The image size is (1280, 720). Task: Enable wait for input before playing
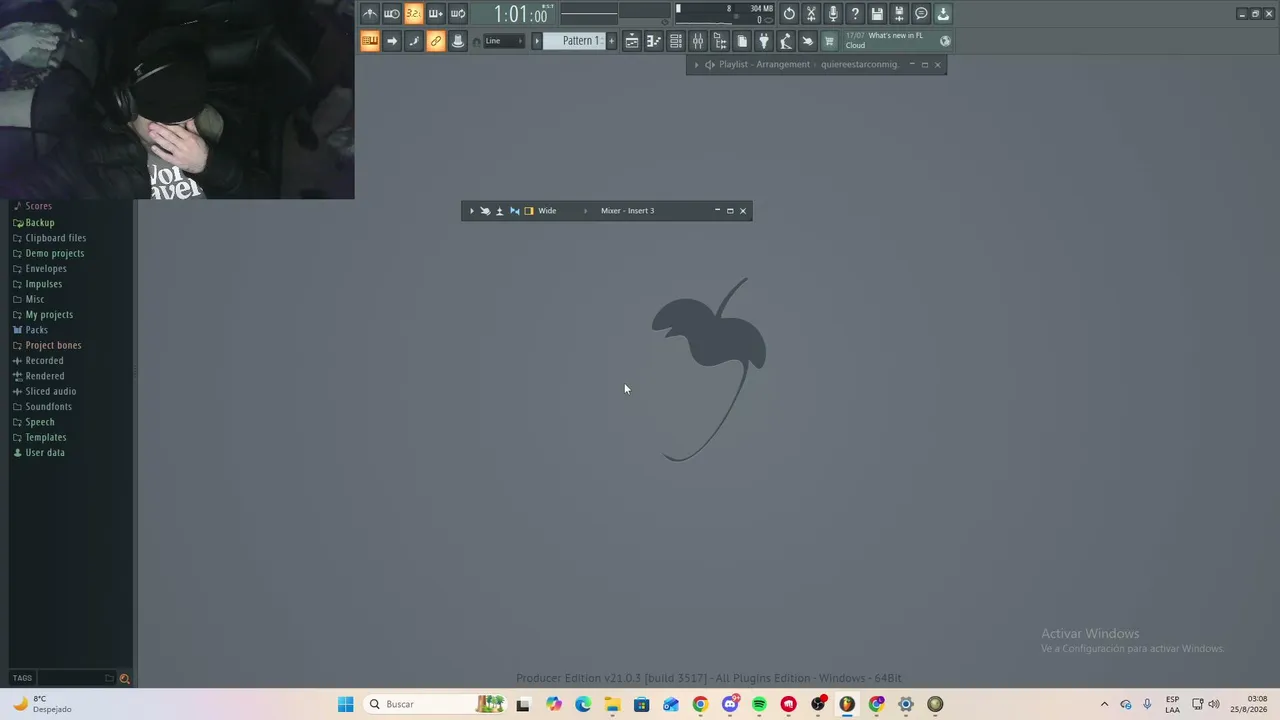[x=392, y=14]
